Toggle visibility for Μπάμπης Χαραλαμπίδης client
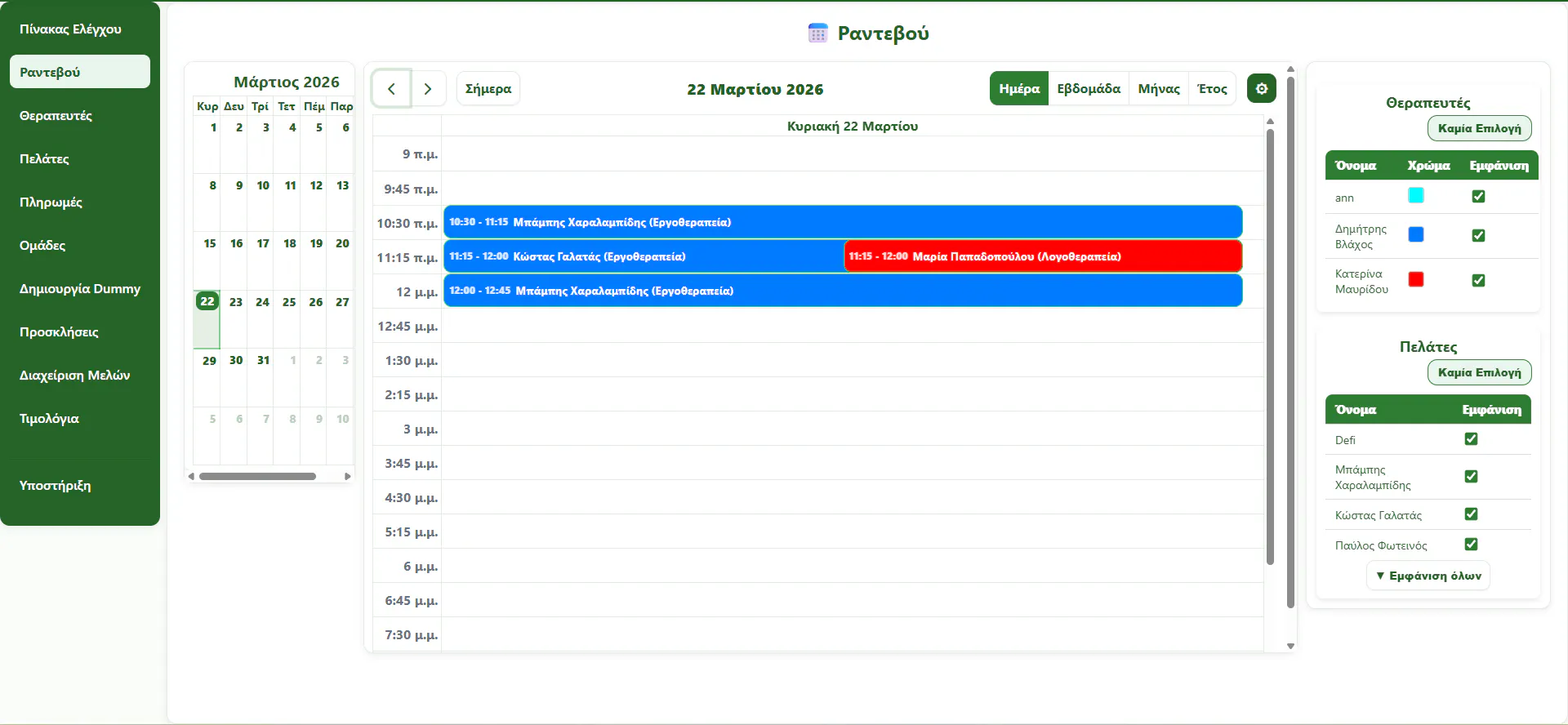This screenshot has width=1568, height=725. pos(1471,476)
